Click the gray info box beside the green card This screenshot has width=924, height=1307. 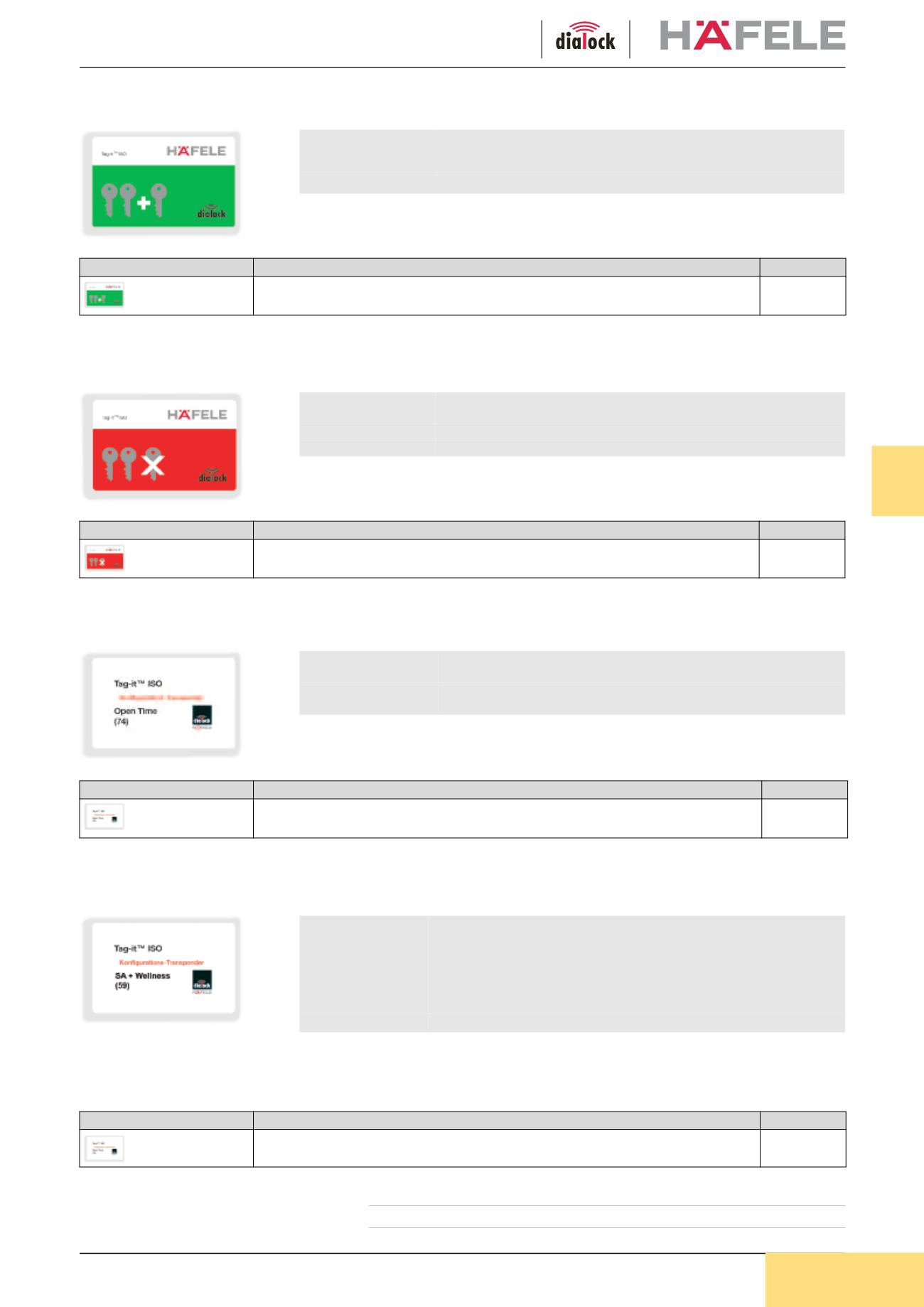(x=571, y=161)
